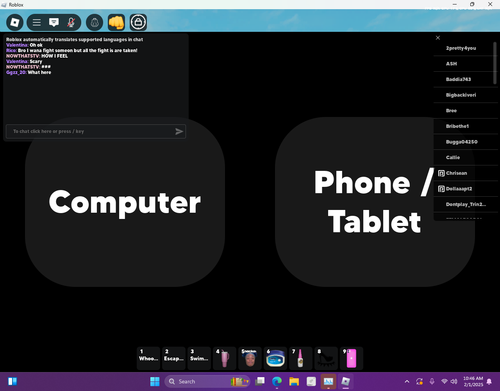Click Valentina's name in chat message "Oh ok"

pyautogui.click(x=17, y=45)
